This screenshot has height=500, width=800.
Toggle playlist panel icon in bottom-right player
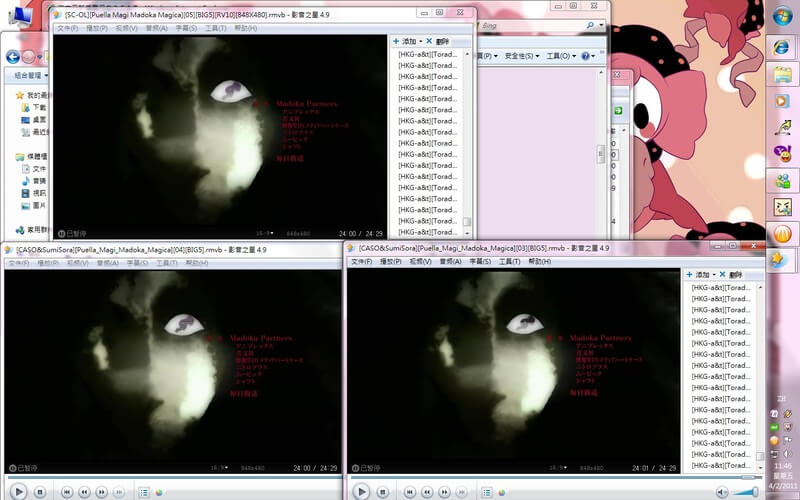point(485,492)
